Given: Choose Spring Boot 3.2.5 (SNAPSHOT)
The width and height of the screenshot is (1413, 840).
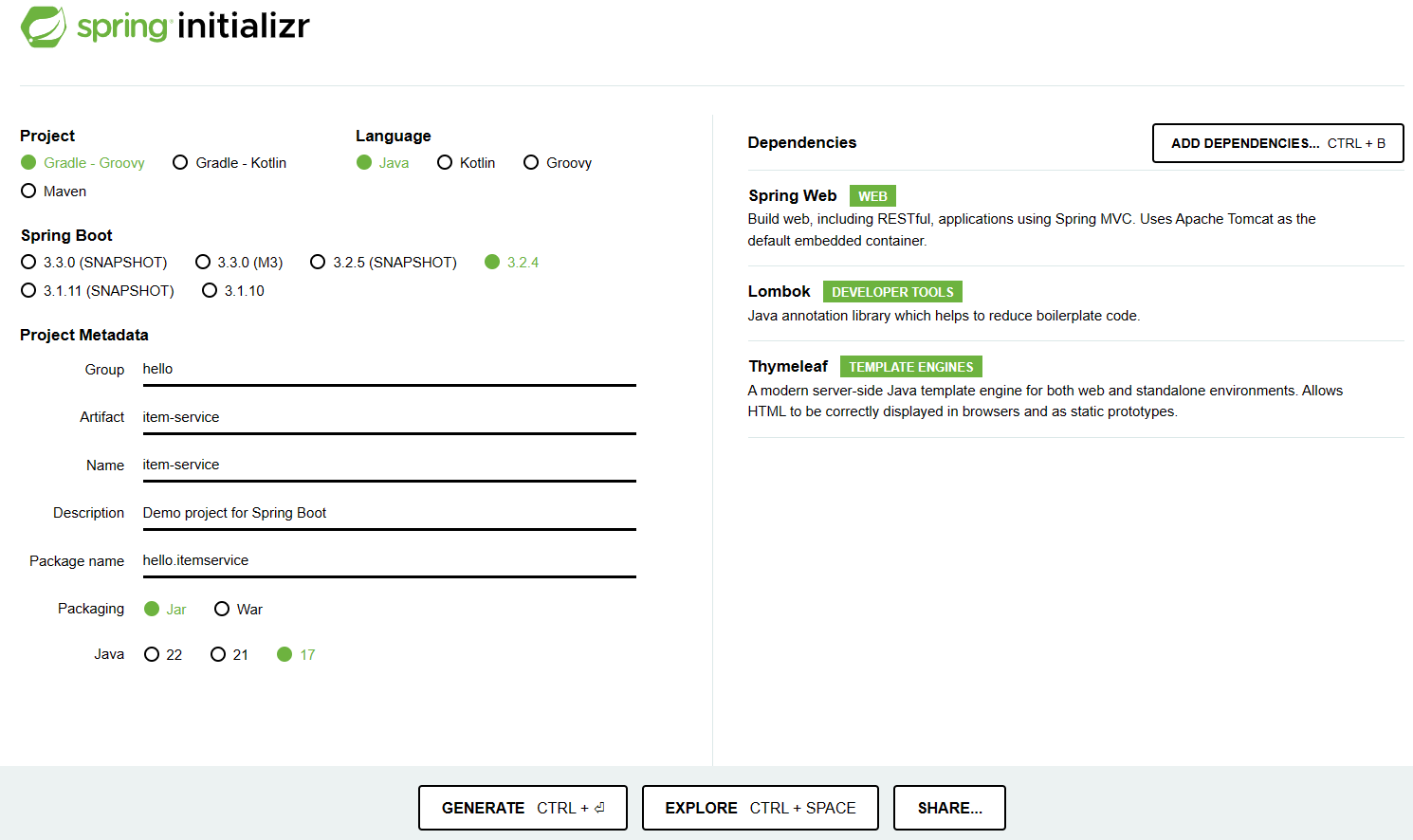Looking at the screenshot, I should [x=384, y=263].
